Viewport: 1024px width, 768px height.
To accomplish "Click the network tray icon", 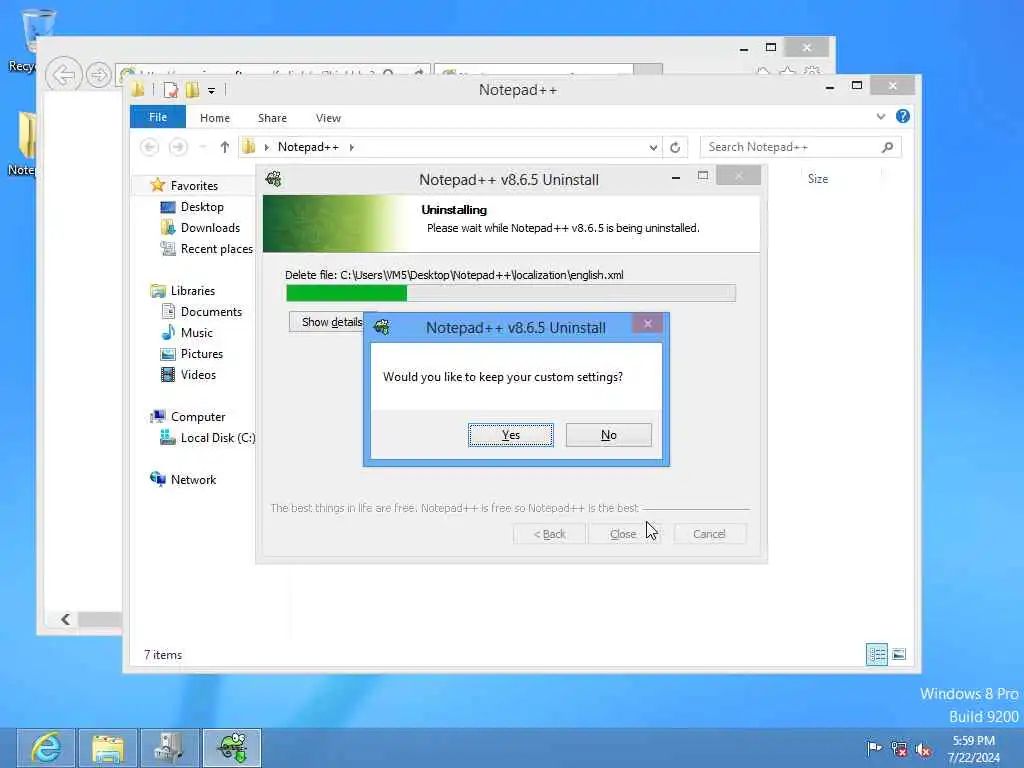I will pyautogui.click(x=899, y=749).
